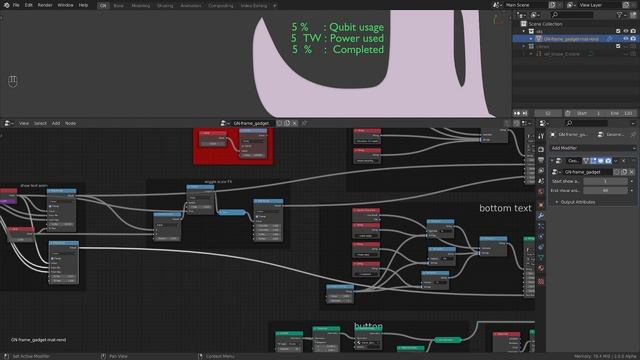Switch to the GN workspace tab
Viewport: 640px width, 360px height.
click(103, 6)
